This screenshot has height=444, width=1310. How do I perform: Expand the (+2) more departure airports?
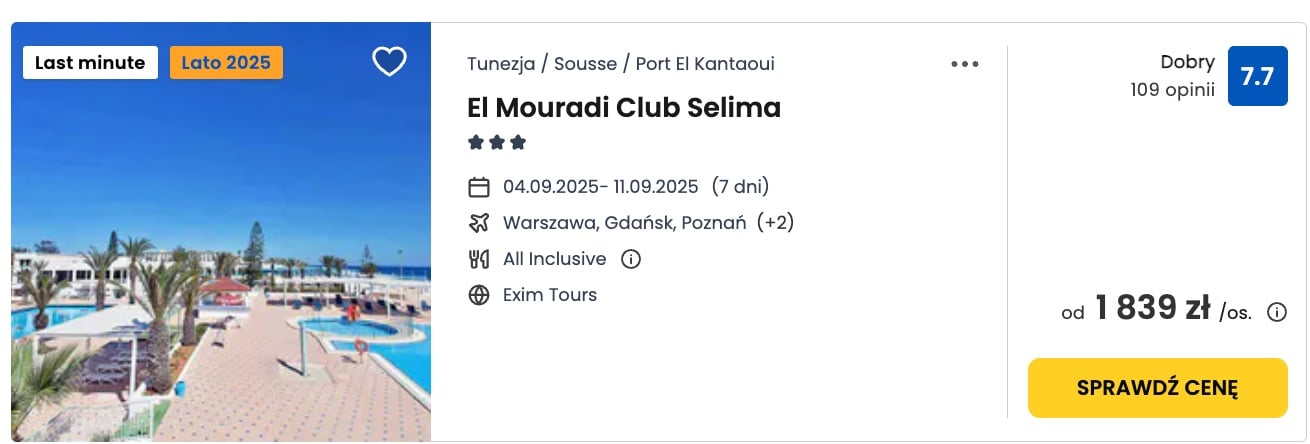click(x=776, y=223)
